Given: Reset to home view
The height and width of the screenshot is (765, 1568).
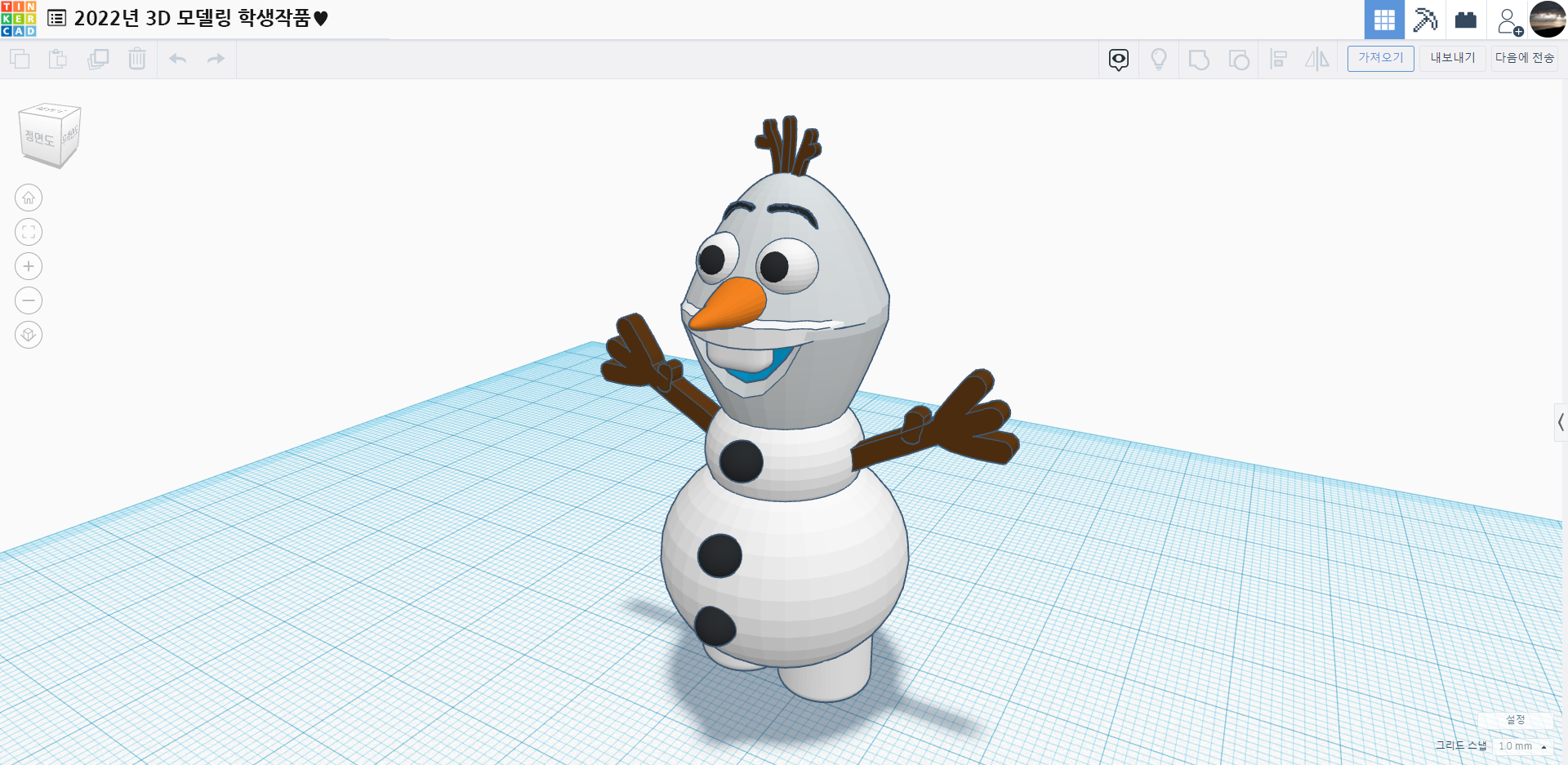Looking at the screenshot, I should click(29, 198).
